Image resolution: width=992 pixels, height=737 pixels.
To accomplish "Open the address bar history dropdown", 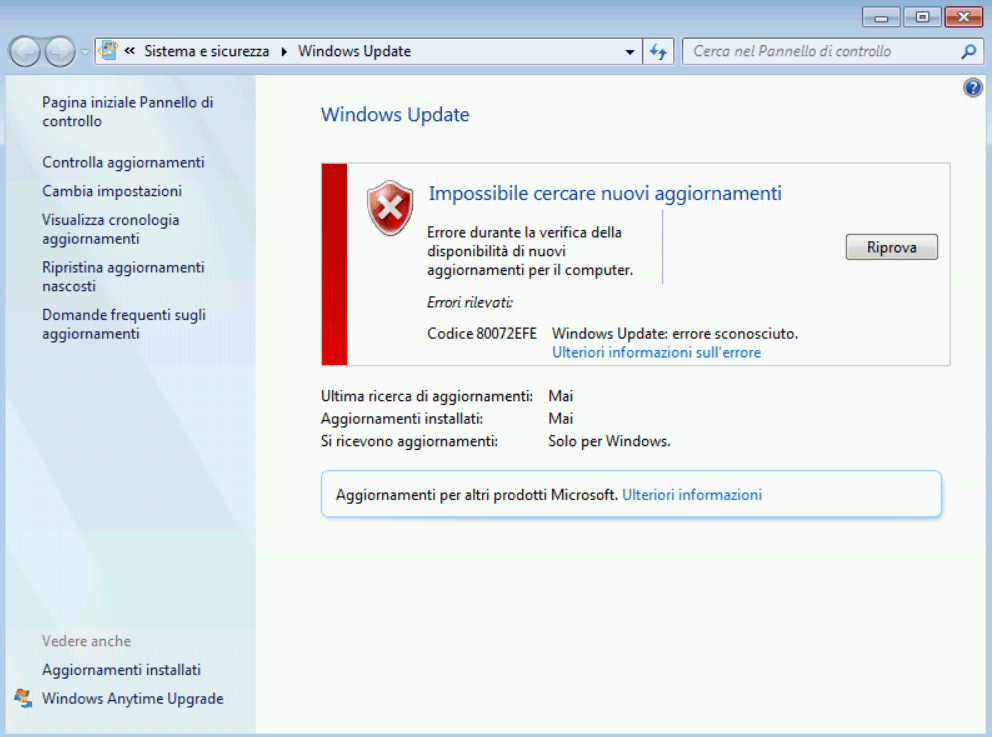I will 629,52.
